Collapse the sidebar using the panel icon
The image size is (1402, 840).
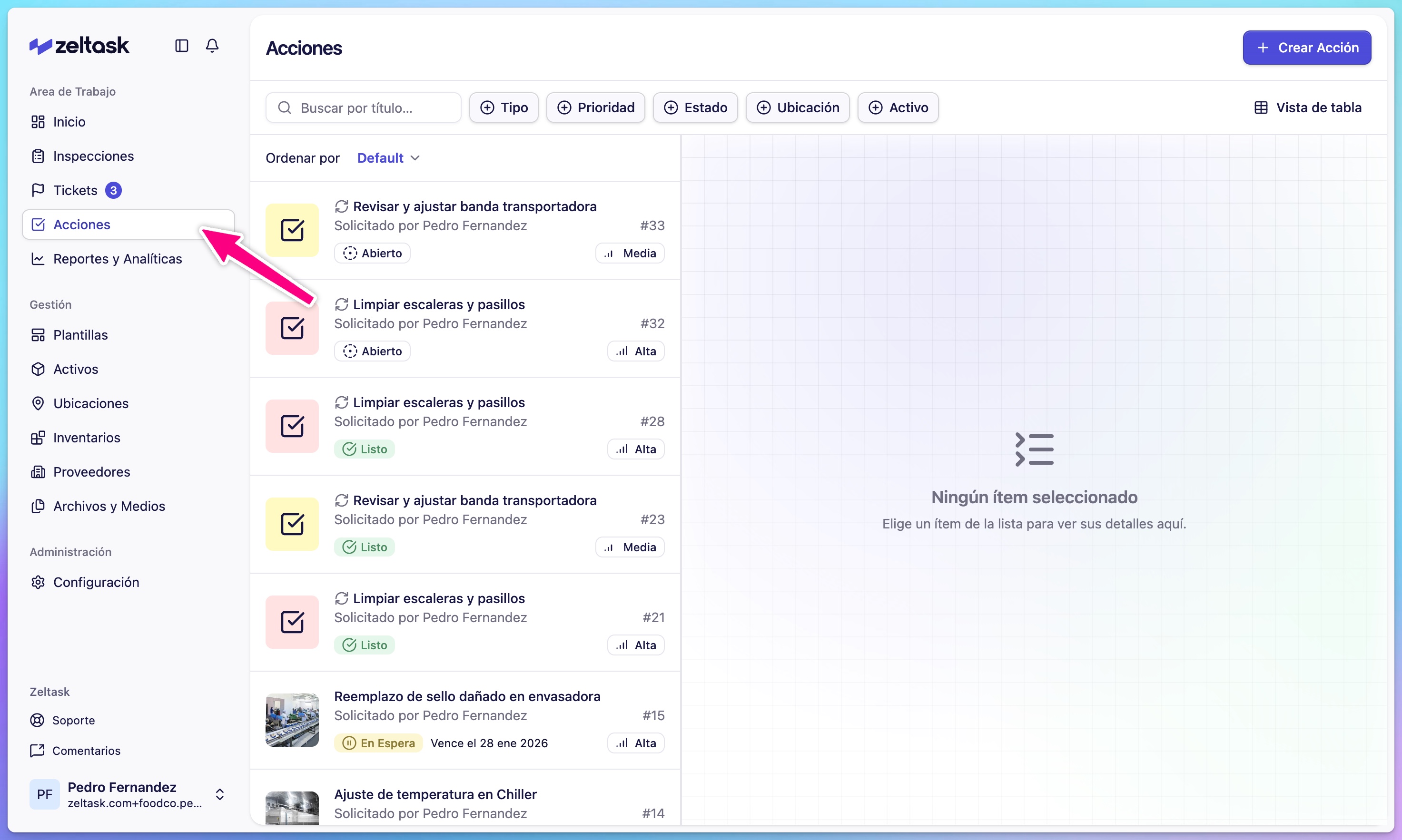pyautogui.click(x=181, y=46)
